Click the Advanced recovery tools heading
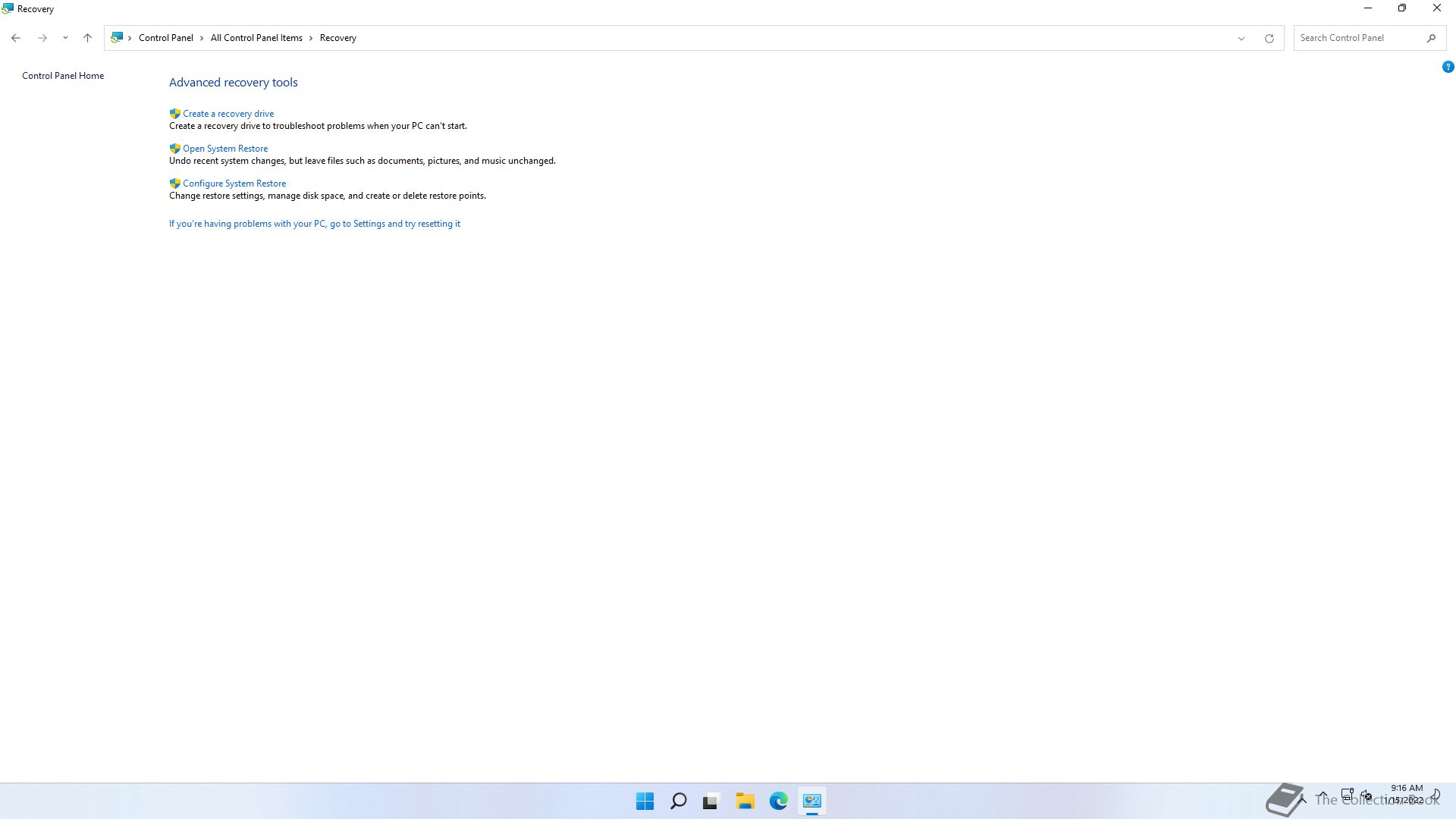The height and width of the screenshot is (819, 1456). (x=234, y=83)
